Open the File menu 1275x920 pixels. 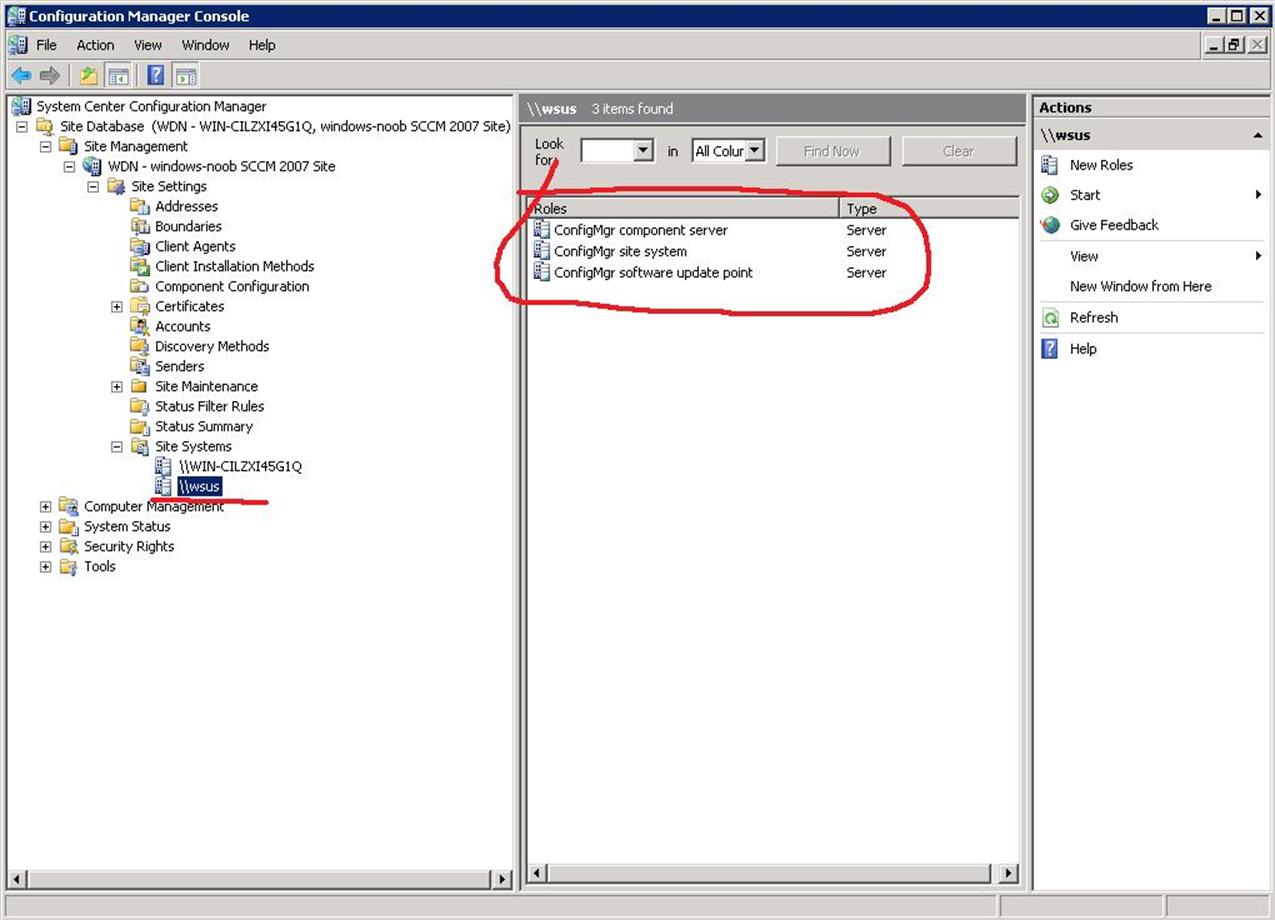(x=46, y=45)
